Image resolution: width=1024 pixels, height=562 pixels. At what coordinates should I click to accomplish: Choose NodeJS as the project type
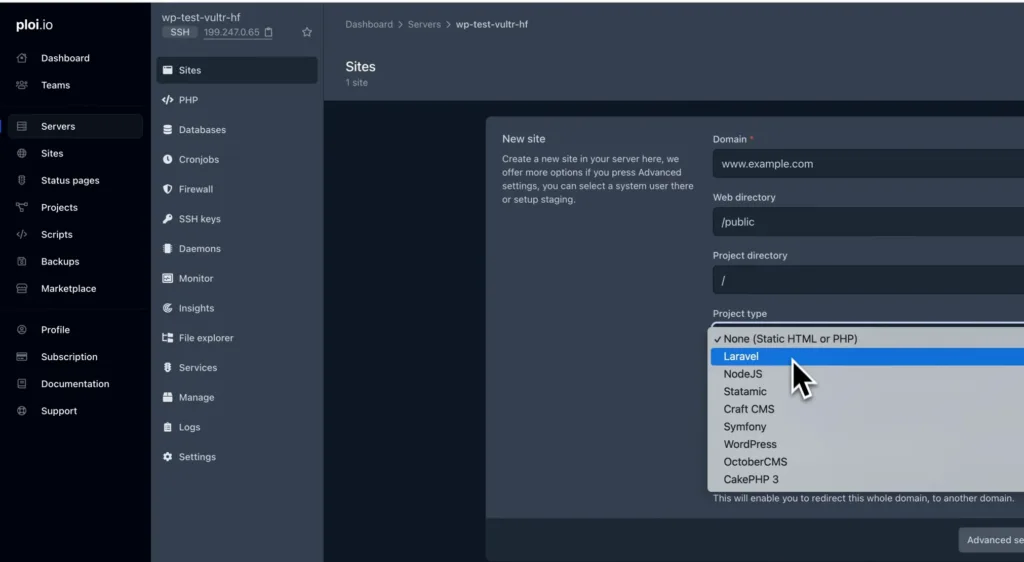pyautogui.click(x=867, y=374)
